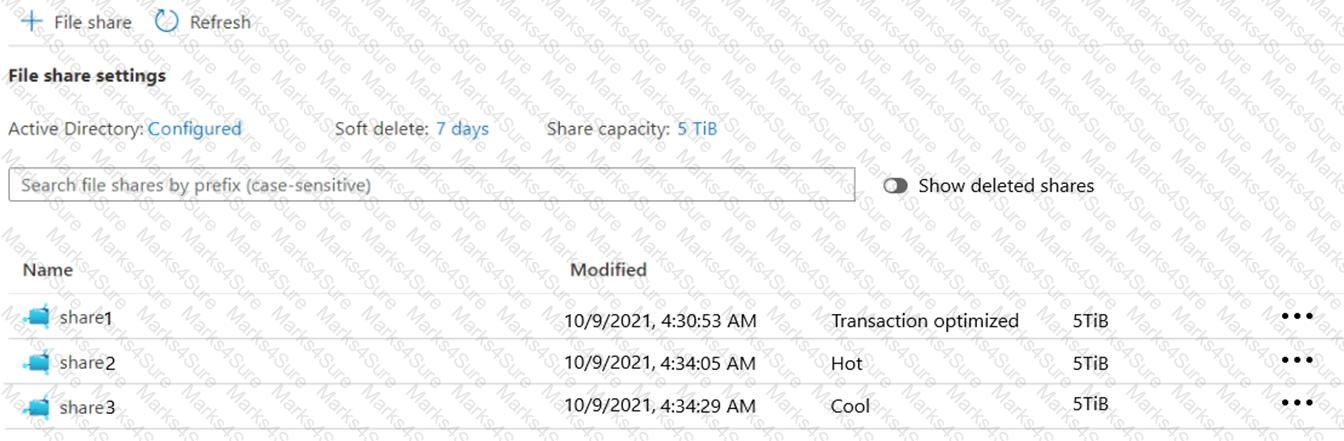Image resolution: width=1344 pixels, height=441 pixels.
Task: Click the plus icon for File share
Action: (x=32, y=21)
